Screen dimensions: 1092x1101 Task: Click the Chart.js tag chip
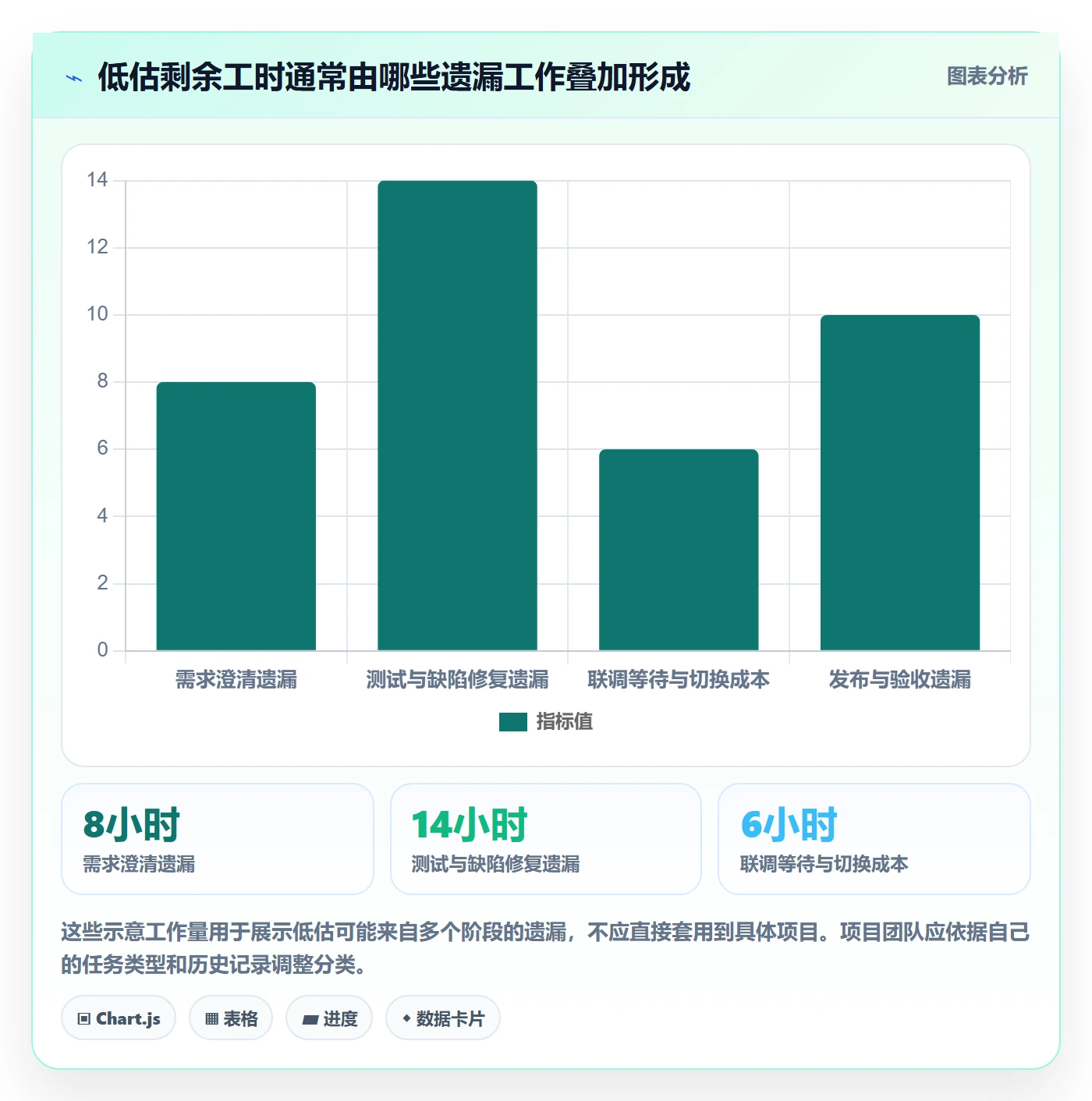click(119, 1018)
